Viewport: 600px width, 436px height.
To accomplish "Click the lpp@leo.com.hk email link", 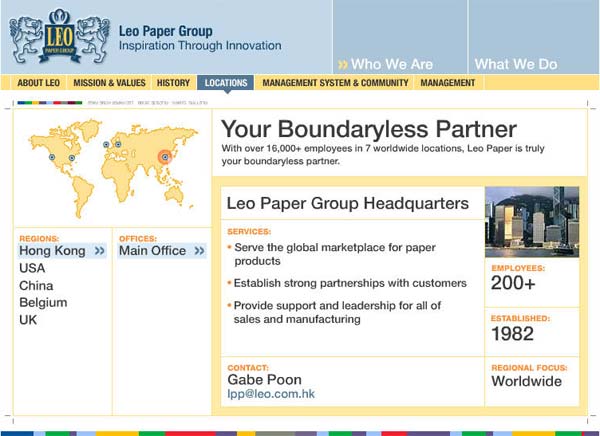I will 271,394.
